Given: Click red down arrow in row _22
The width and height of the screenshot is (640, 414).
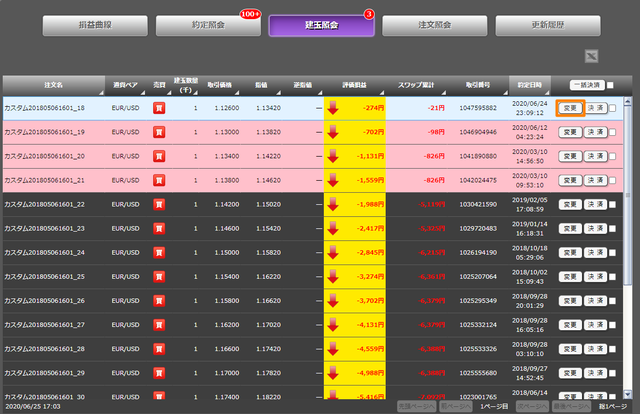Looking at the screenshot, I should pyautogui.click(x=333, y=204).
